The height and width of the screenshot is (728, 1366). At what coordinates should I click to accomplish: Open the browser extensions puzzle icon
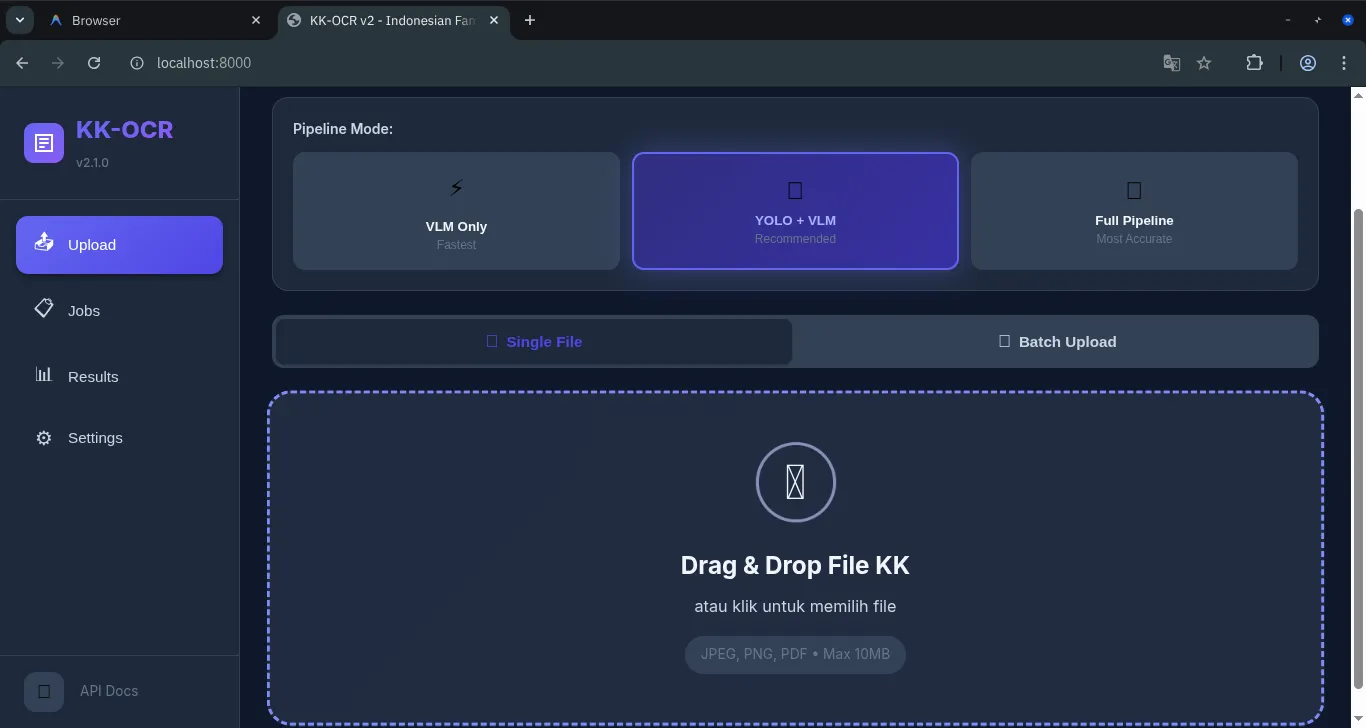[x=1254, y=63]
